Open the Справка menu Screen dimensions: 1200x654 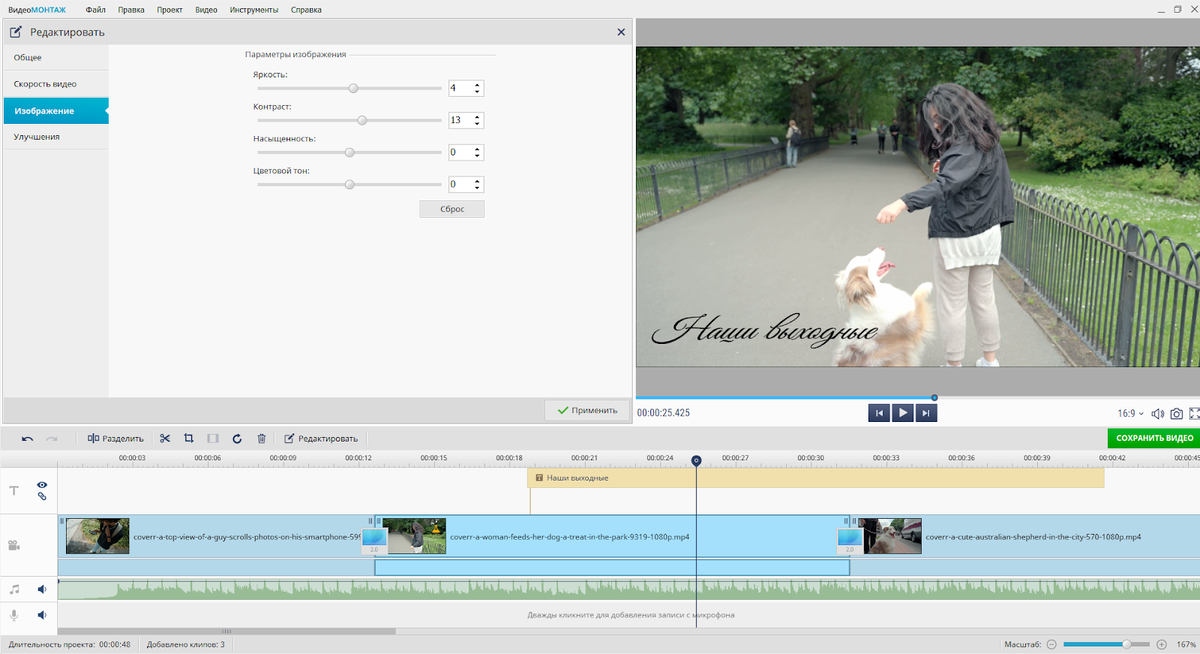[306, 9]
